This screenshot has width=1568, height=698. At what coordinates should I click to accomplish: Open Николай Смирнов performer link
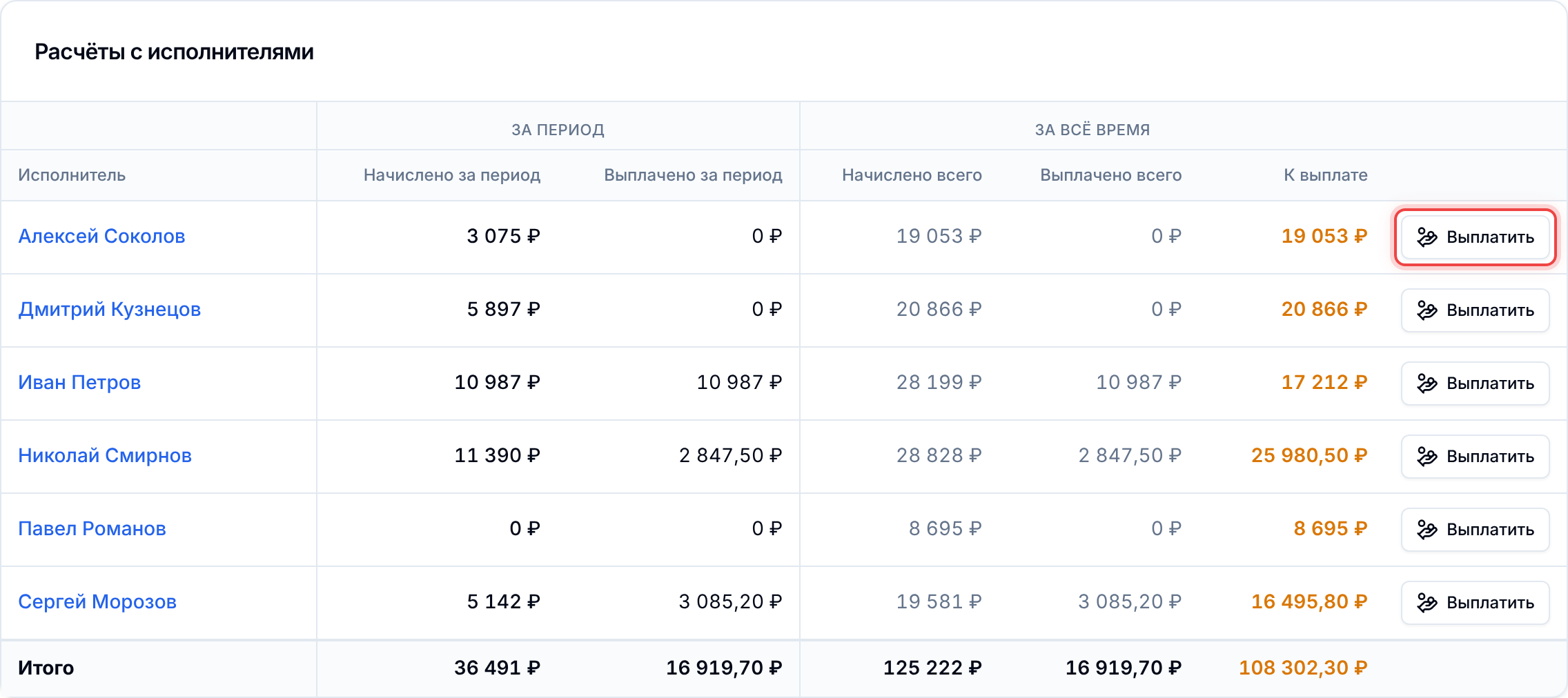point(105,455)
